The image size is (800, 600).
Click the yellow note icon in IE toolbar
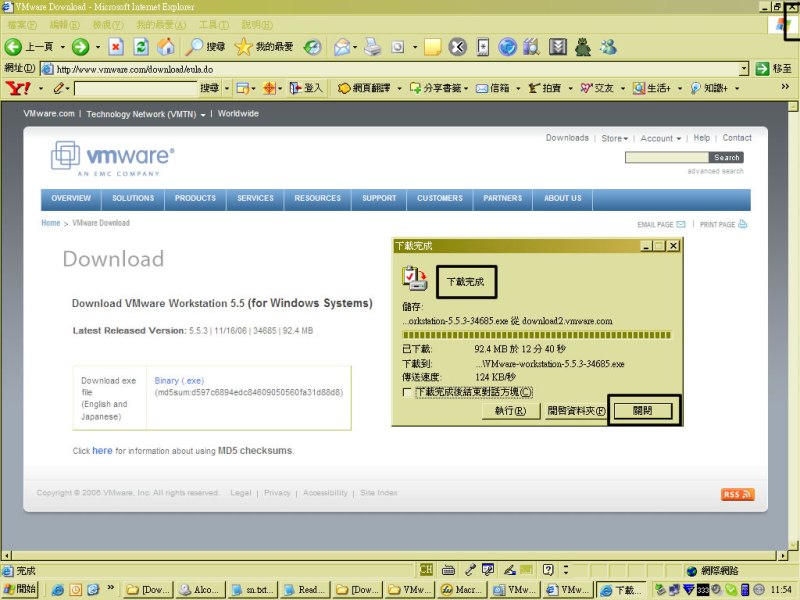pyautogui.click(x=433, y=47)
